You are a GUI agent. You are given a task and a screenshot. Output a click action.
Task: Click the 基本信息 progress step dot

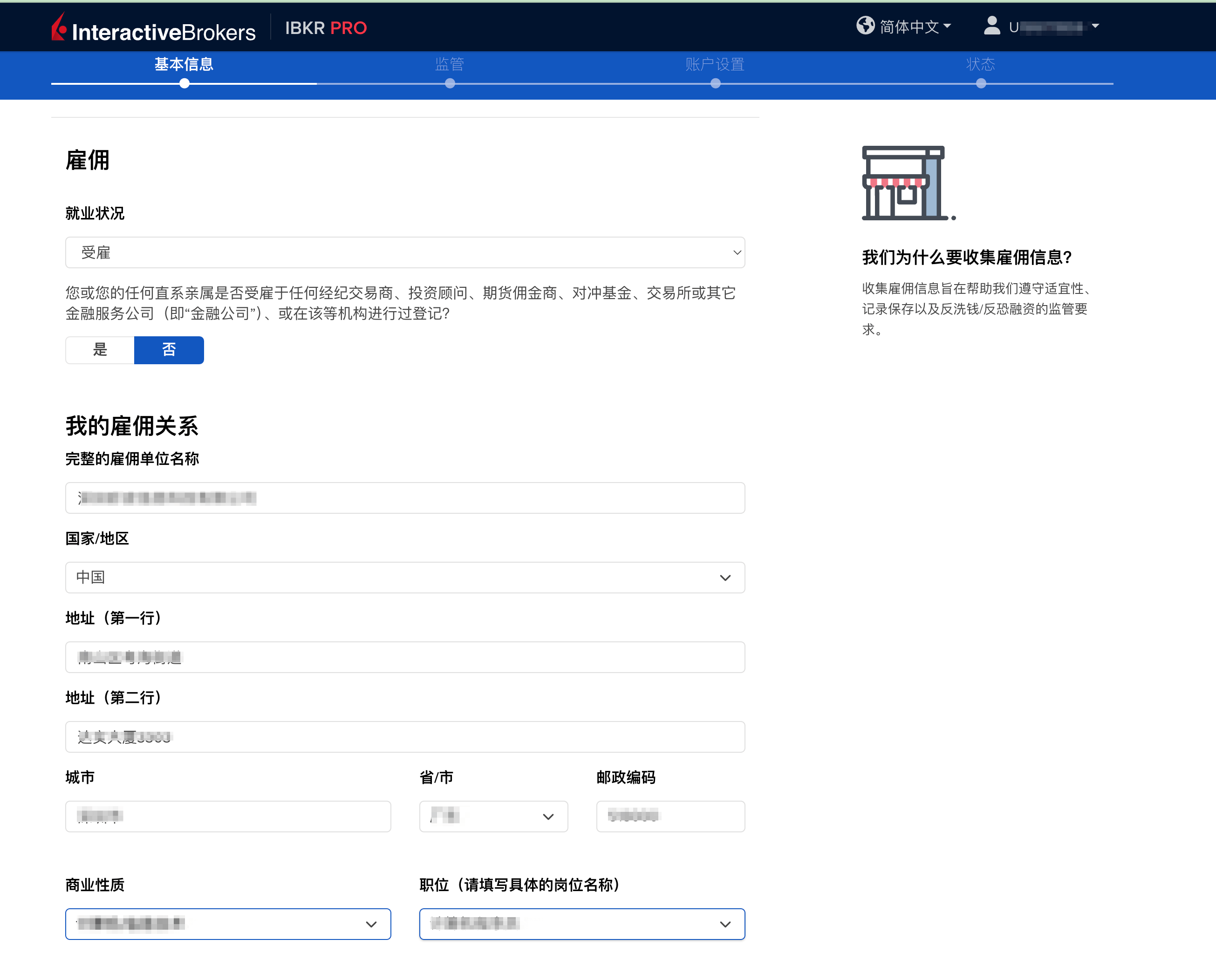pyautogui.click(x=184, y=83)
